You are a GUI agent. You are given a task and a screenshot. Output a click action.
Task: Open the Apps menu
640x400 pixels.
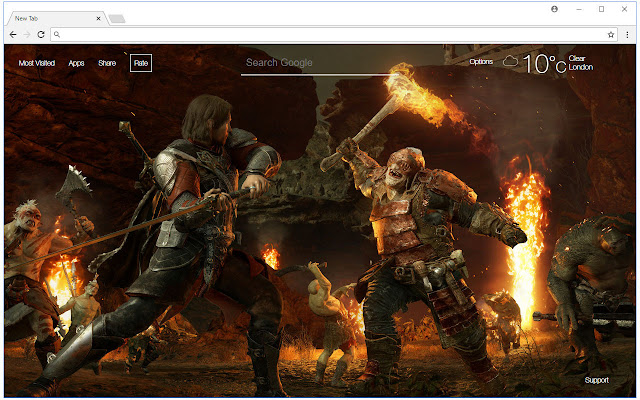76,63
